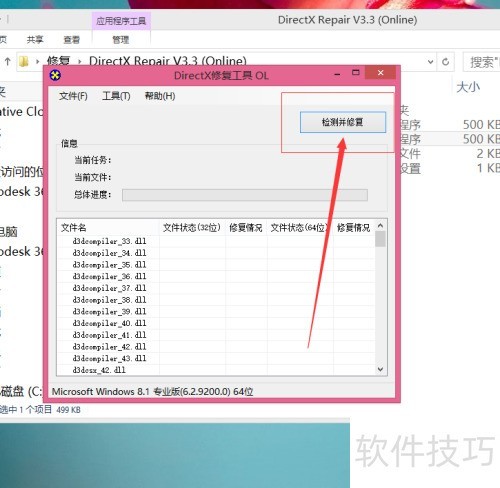Select the first 500 KB file row in Explorer
This screenshot has width=500, height=488.
click(x=450, y=125)
